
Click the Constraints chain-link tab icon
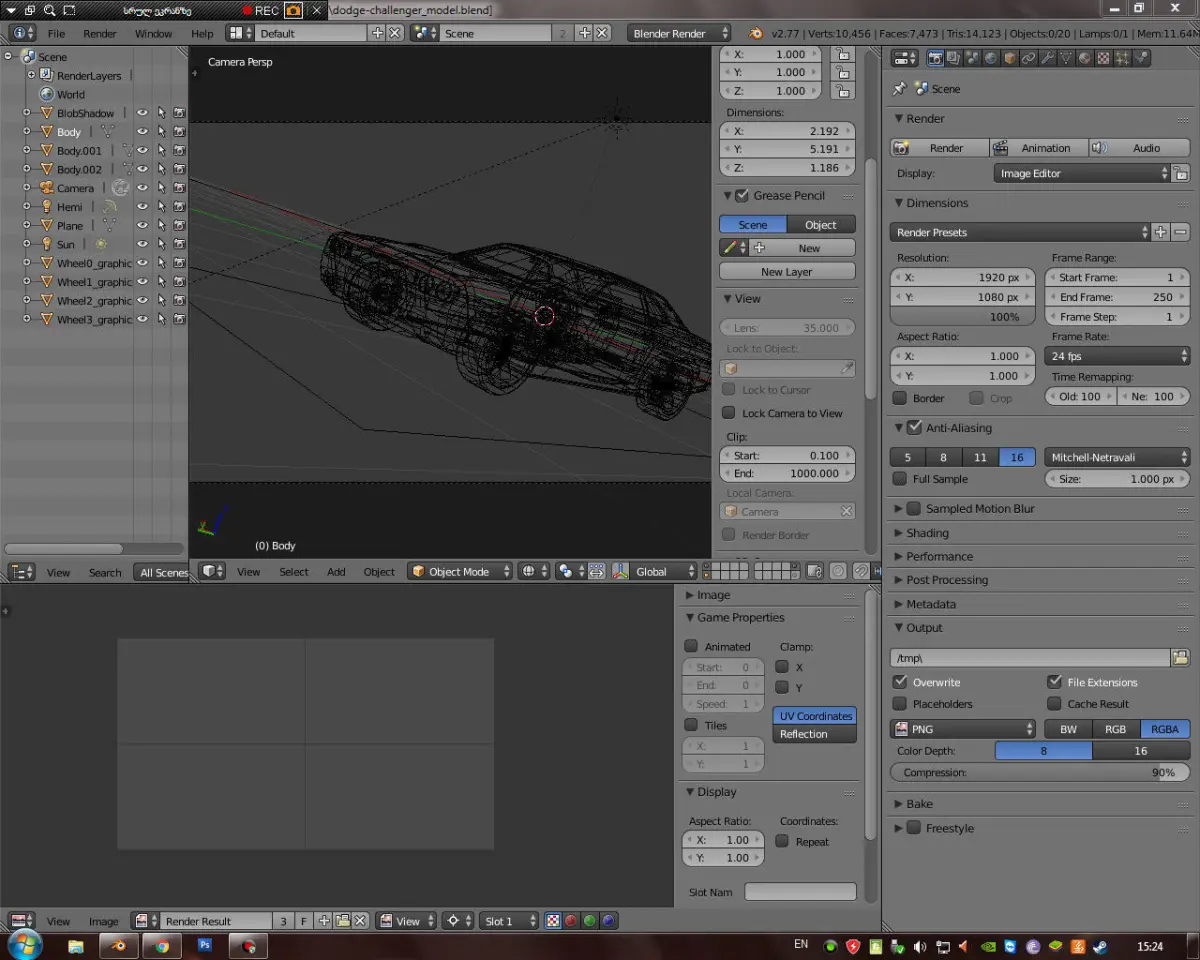(1028, 58)
